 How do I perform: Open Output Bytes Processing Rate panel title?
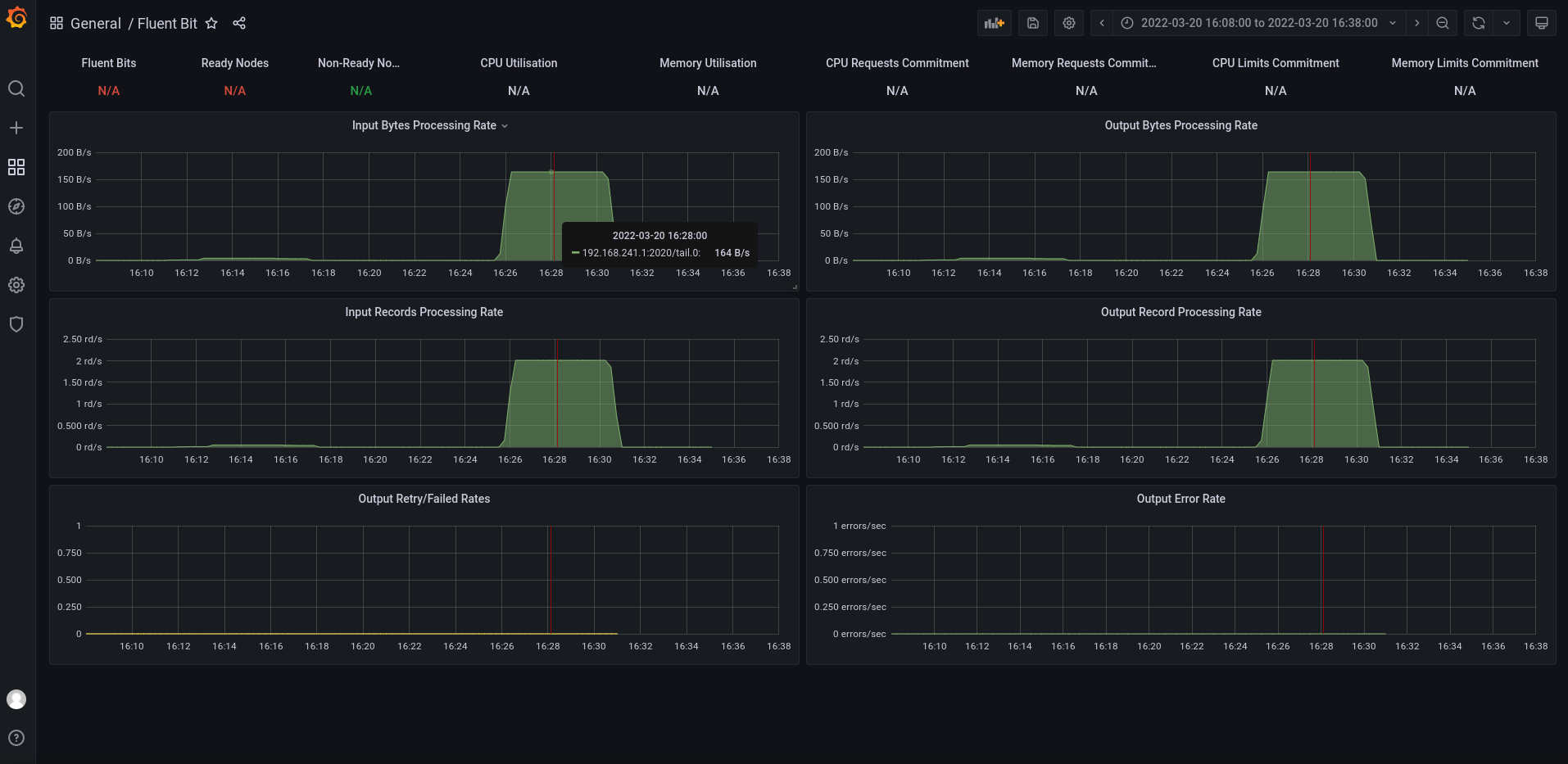click(x=1181, y=125)
